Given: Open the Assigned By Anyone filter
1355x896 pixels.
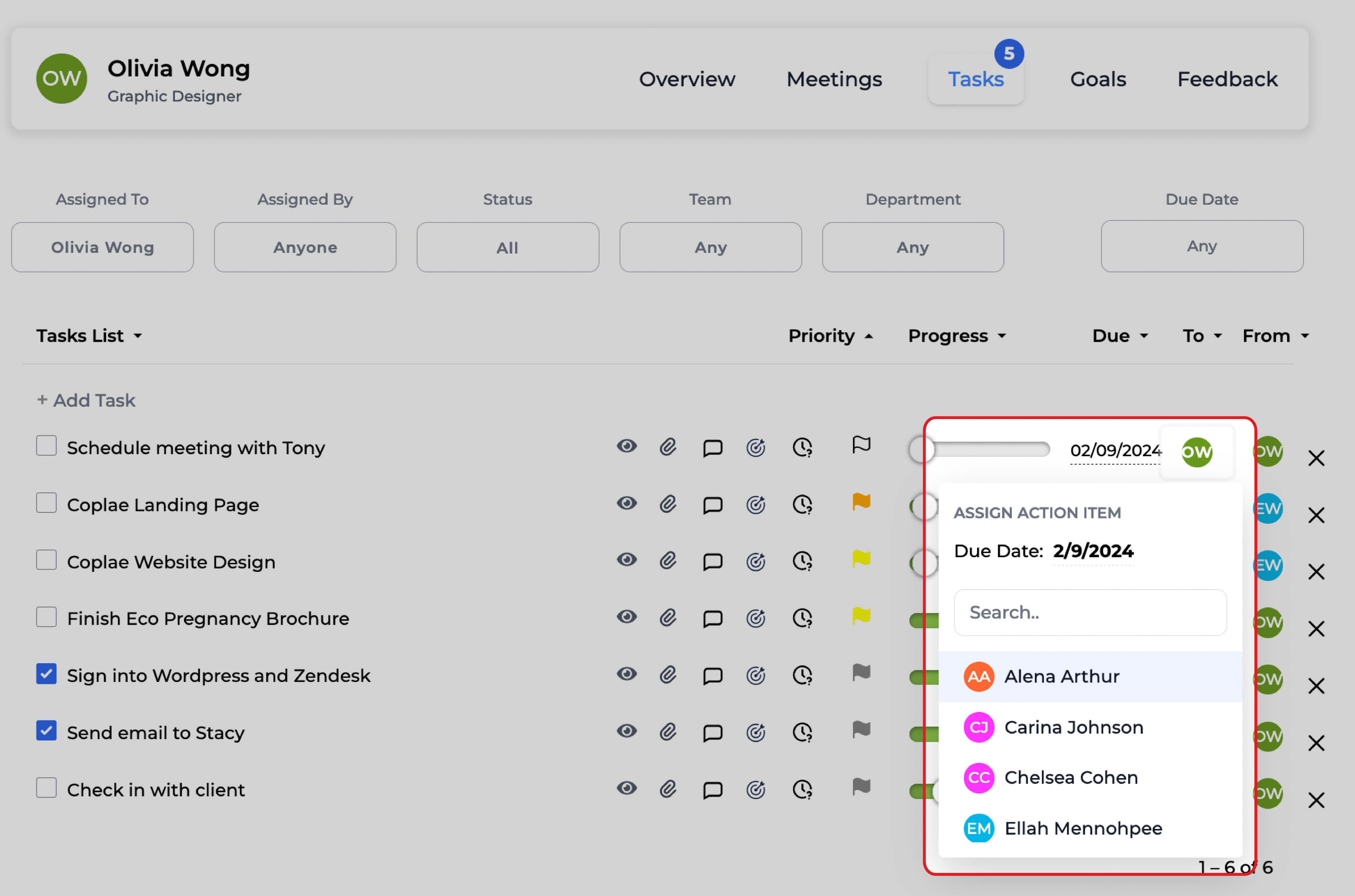Looking at the screenshot, I should coord(305,247).
